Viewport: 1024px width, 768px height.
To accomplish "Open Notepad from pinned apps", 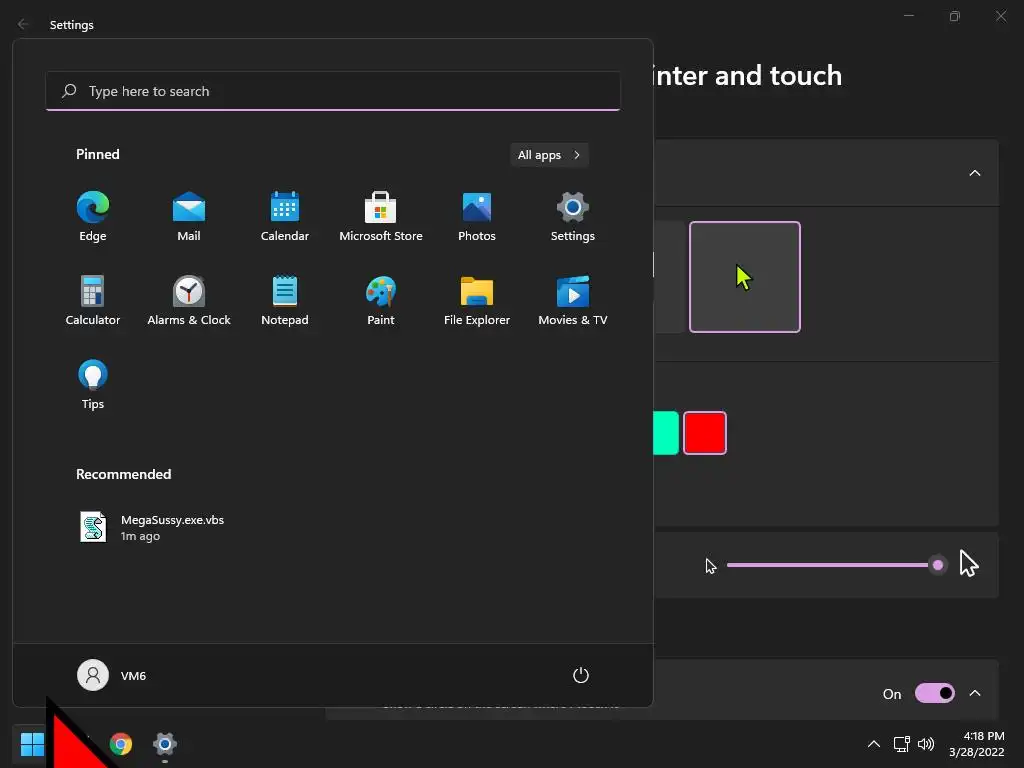I will pos(285,300).
